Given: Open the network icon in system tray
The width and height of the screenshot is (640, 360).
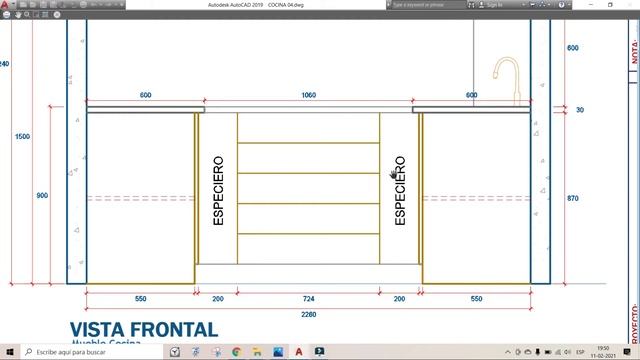Looking at the screenshot, I should [x=558, y=352].
